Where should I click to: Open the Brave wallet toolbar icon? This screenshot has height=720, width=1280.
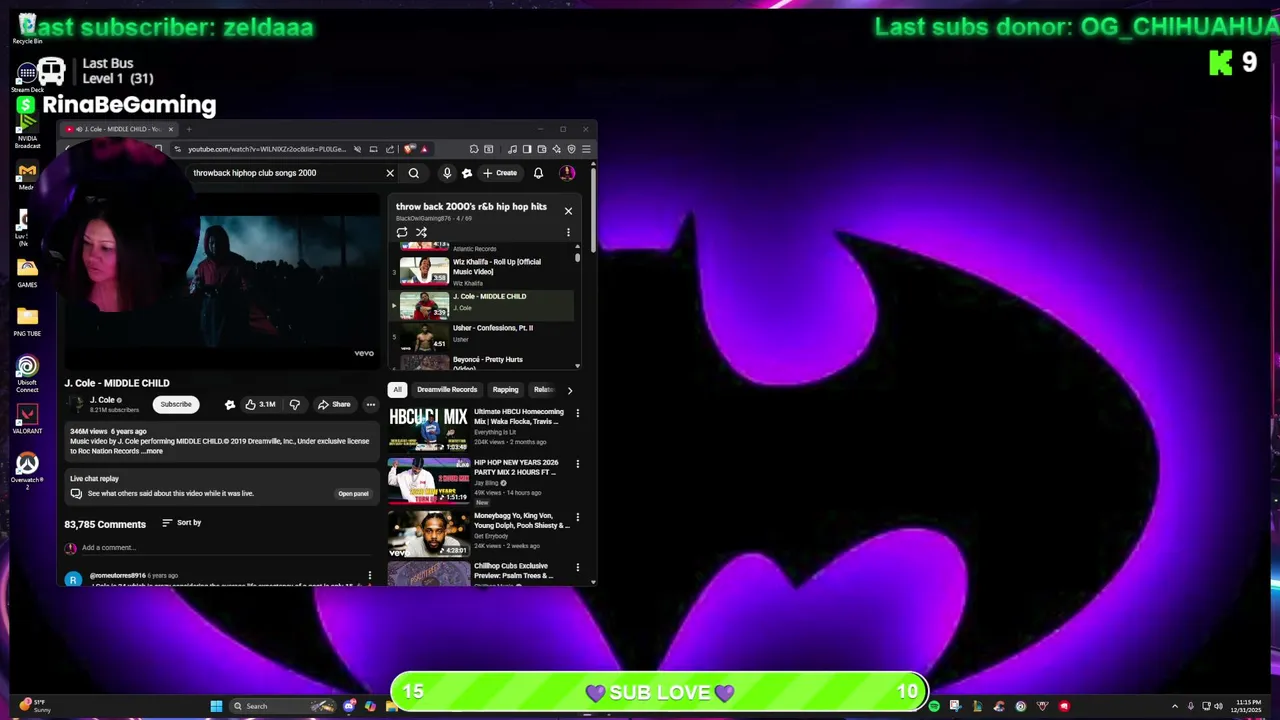click(x=542, y=150)
